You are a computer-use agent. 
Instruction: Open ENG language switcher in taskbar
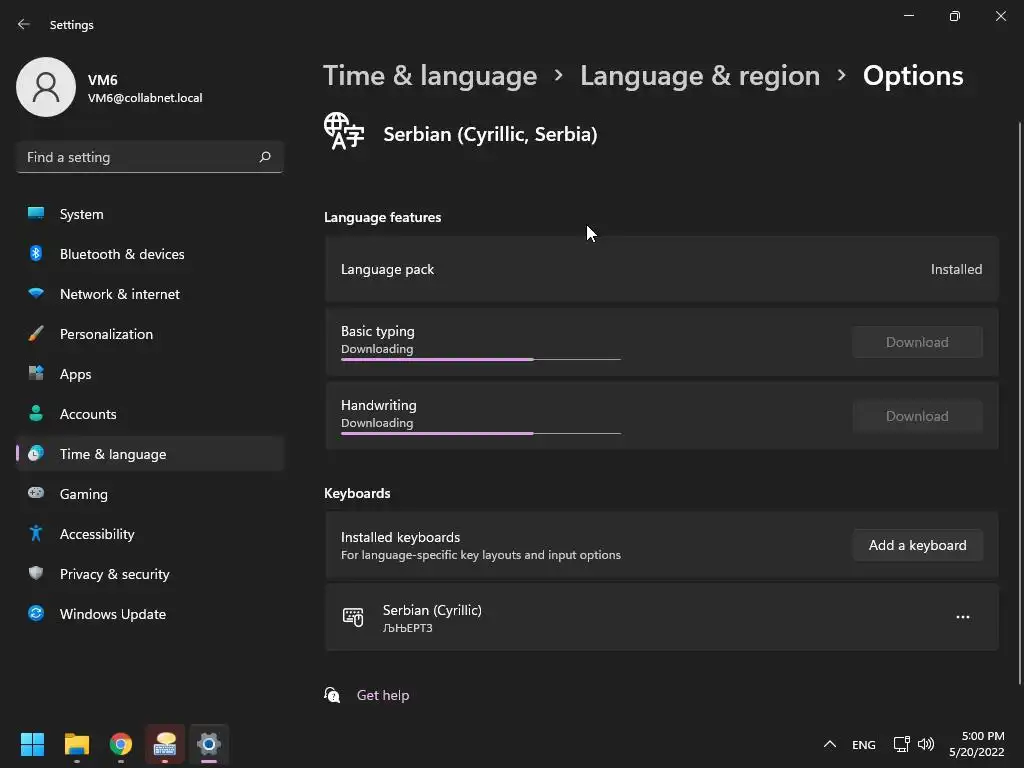863,744
